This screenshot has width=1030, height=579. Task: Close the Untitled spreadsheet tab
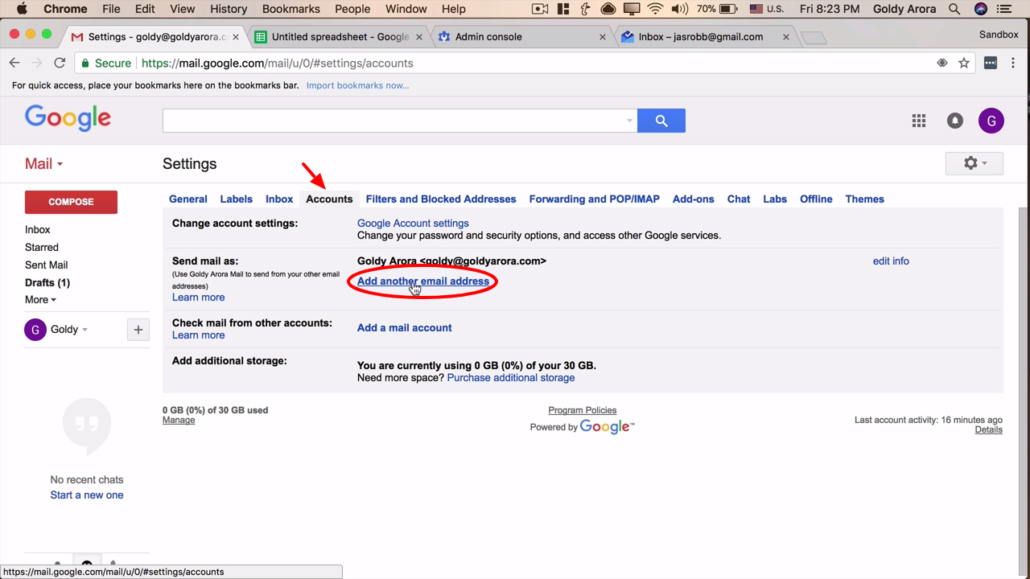click(x=419, y=37)
